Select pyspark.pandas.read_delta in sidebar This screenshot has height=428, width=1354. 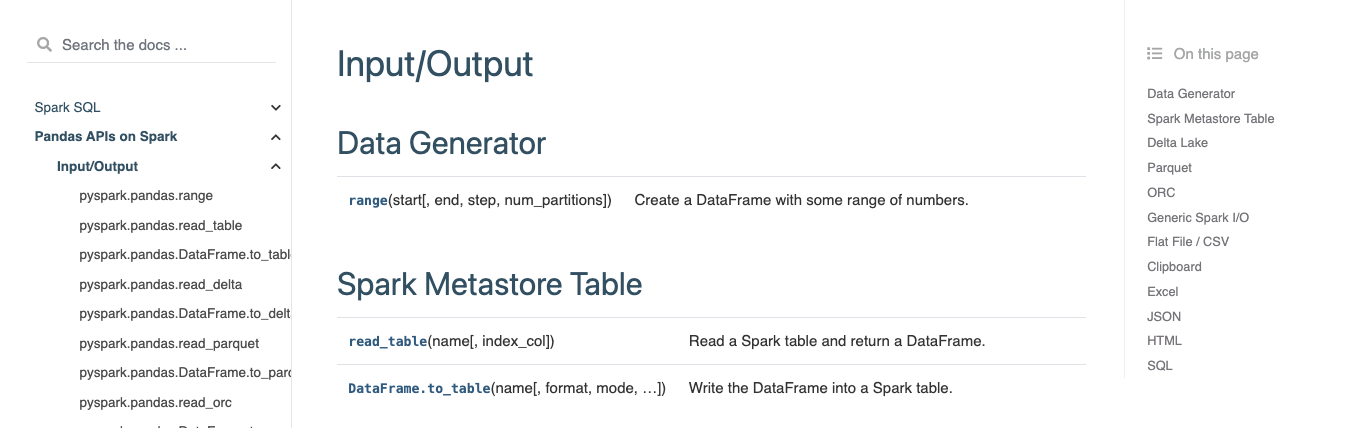pyautogui.click(x=160, y=284)
